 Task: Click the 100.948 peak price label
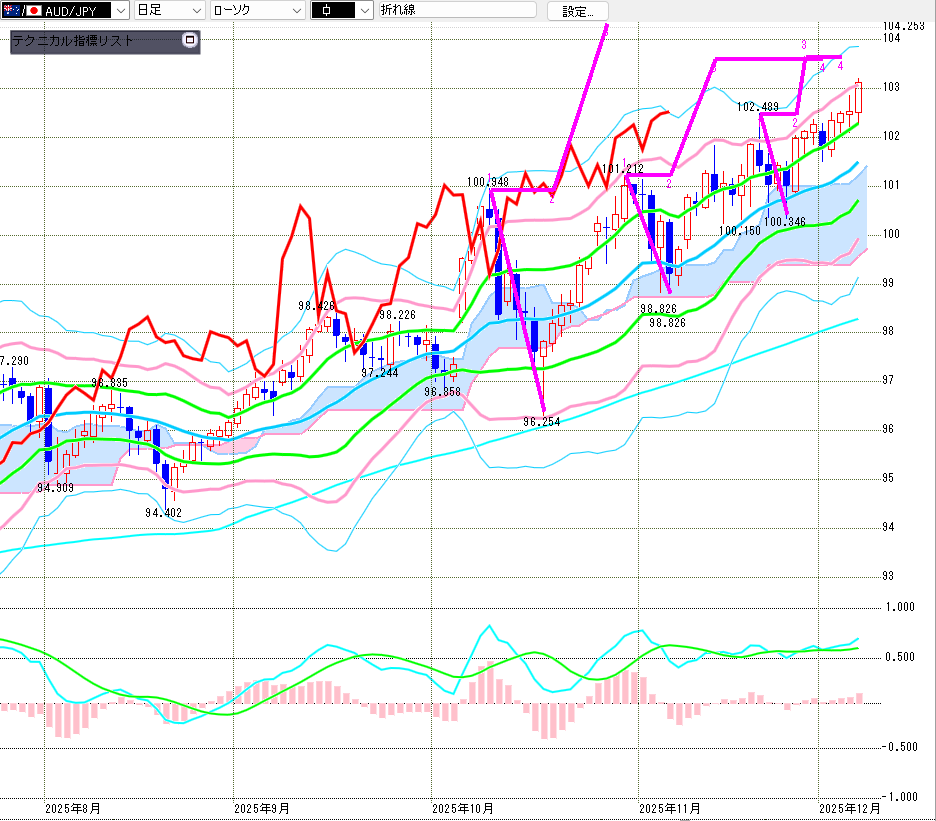[x=487, y=182]
